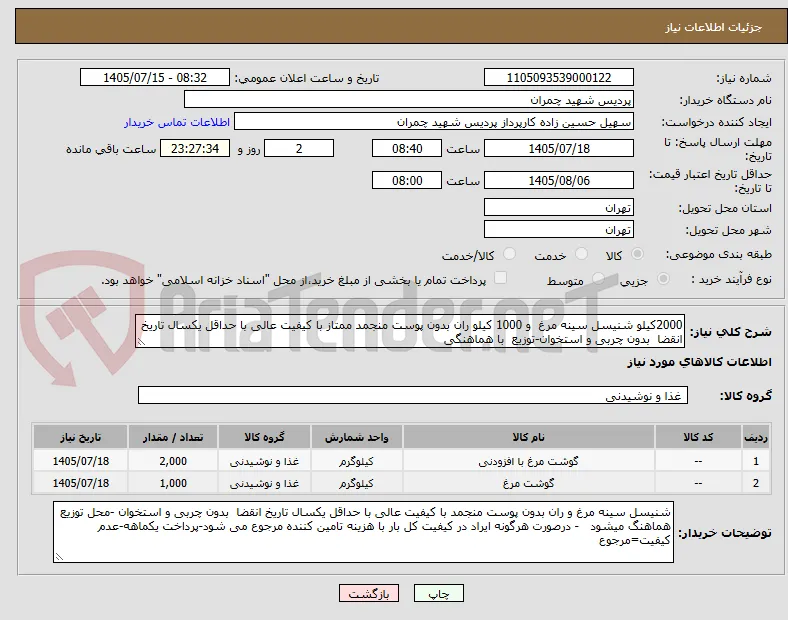Click the بازگشت (back) button
The height and width of the screenshot is (620, 788).
coord(369,593)
